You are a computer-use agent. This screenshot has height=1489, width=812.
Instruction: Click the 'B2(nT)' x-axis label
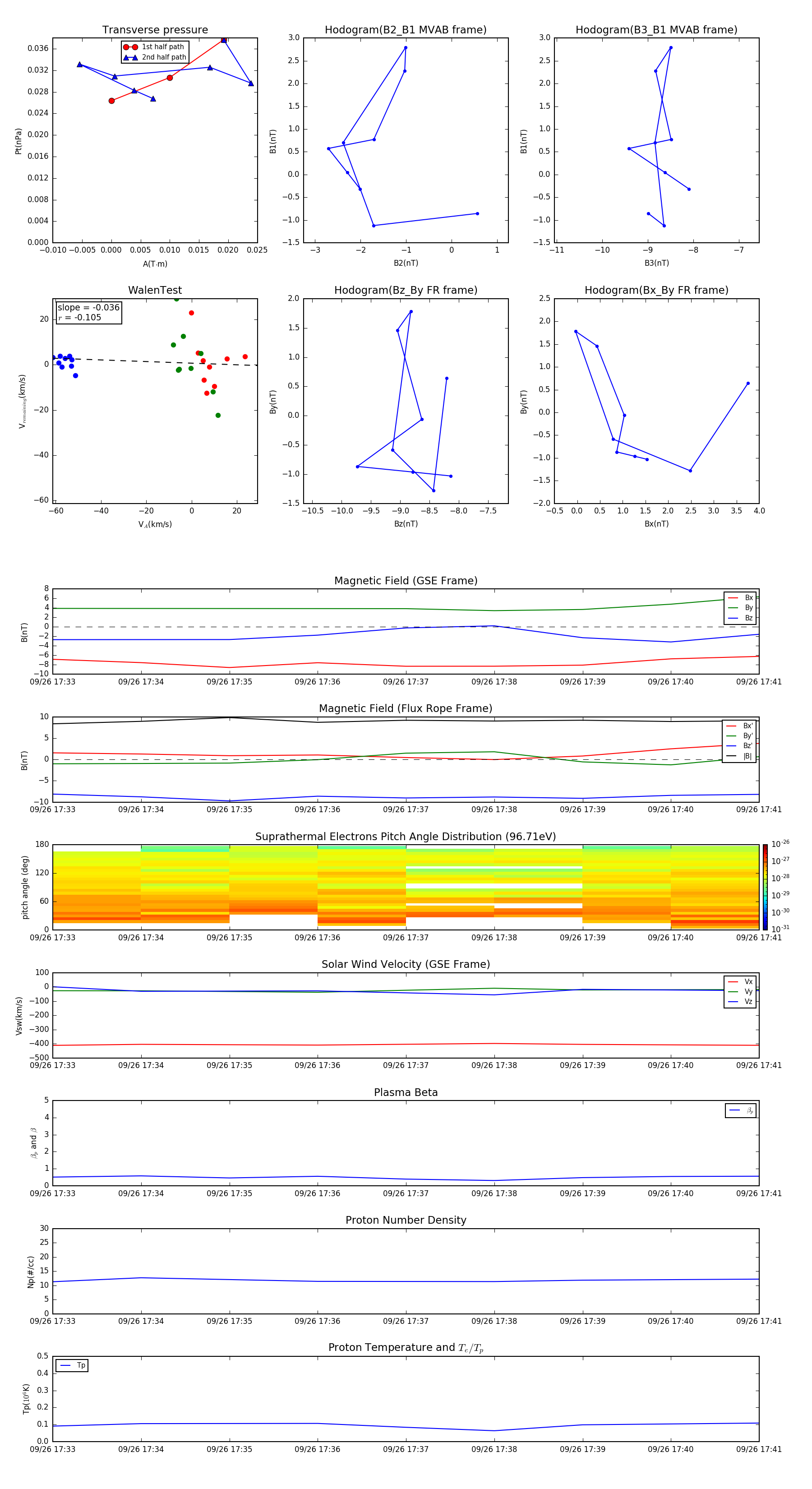coord(406,263)
